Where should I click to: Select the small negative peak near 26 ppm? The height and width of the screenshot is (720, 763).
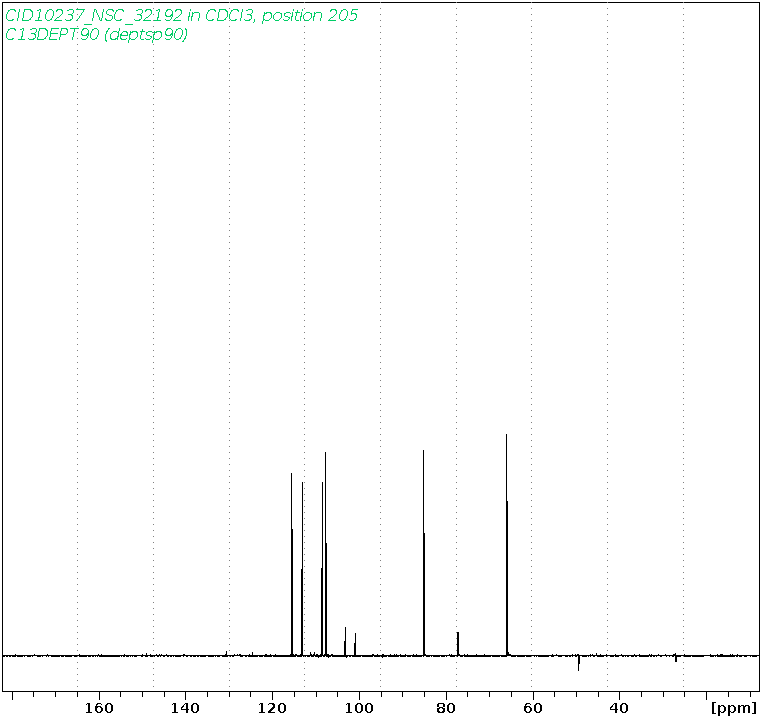pyautogui.click(x=676, y=658)
